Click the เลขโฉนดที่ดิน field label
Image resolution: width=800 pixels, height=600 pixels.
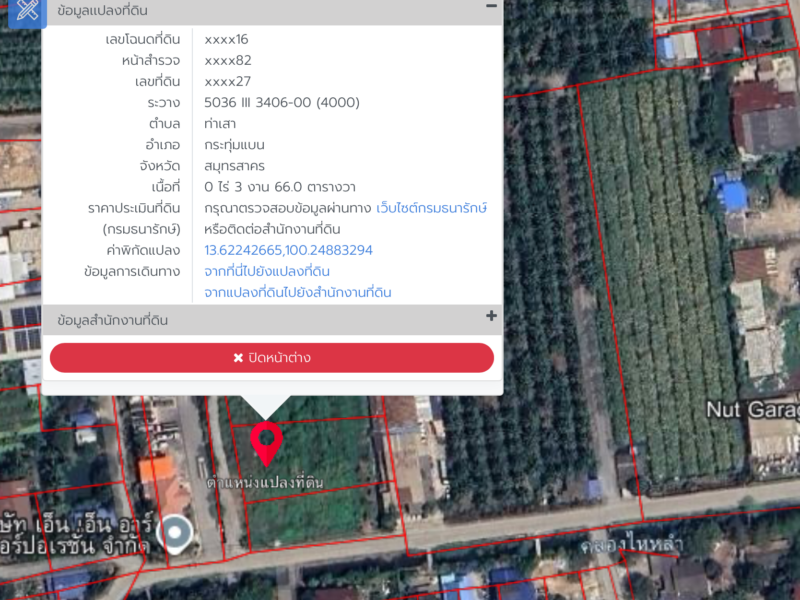click(x=143, y=39)
